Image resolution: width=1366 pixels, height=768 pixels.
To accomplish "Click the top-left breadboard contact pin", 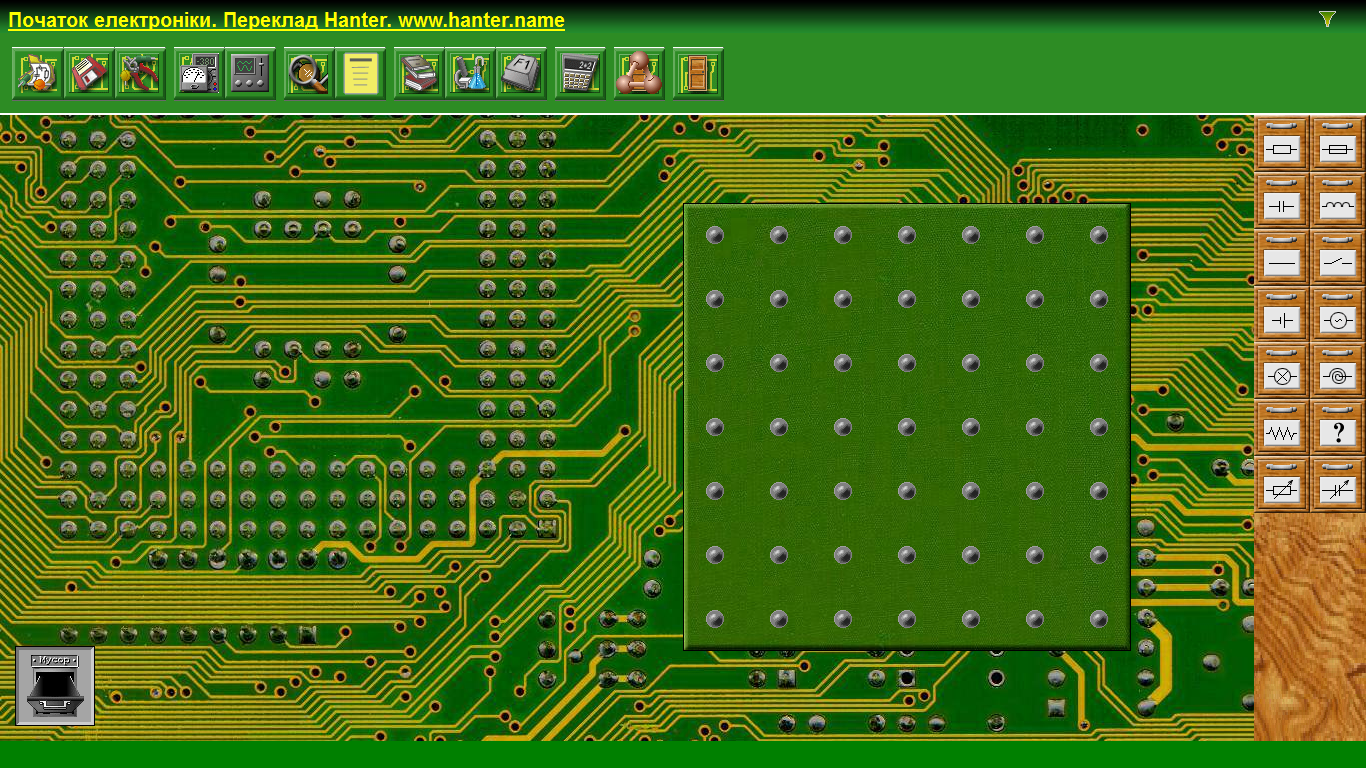I will coord(715,235).
